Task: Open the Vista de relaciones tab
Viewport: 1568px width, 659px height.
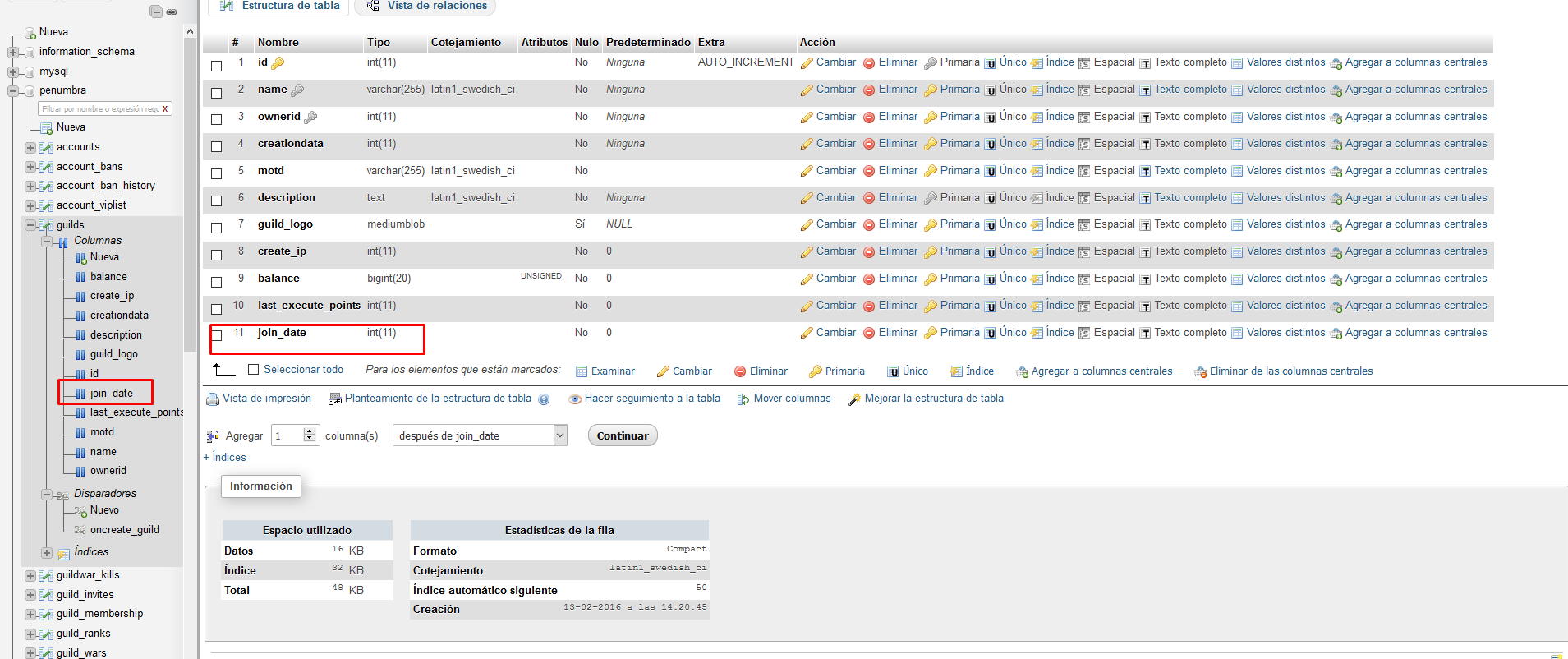Action: pos(425,7)
